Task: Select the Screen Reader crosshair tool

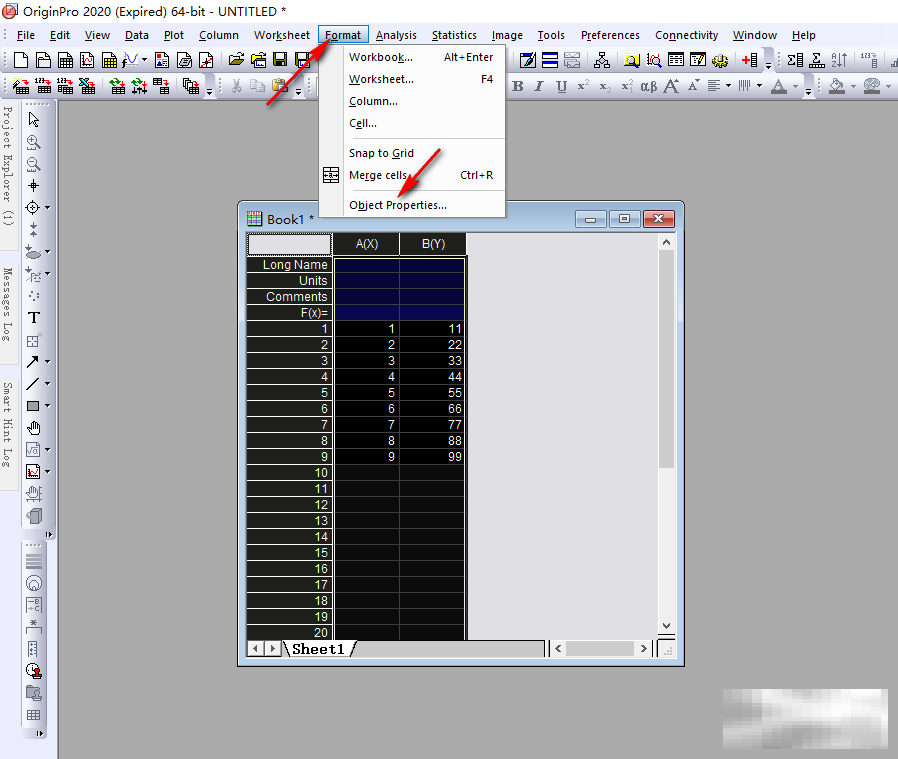Action: click(34, 186)
